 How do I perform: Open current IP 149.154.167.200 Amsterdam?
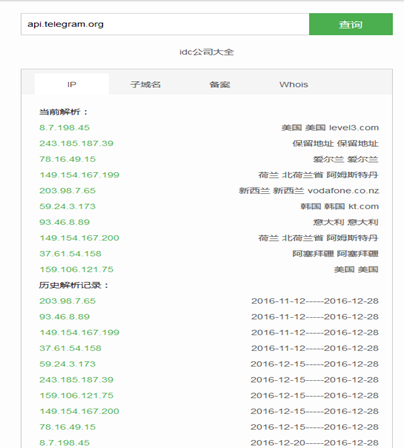coord(79,238)
